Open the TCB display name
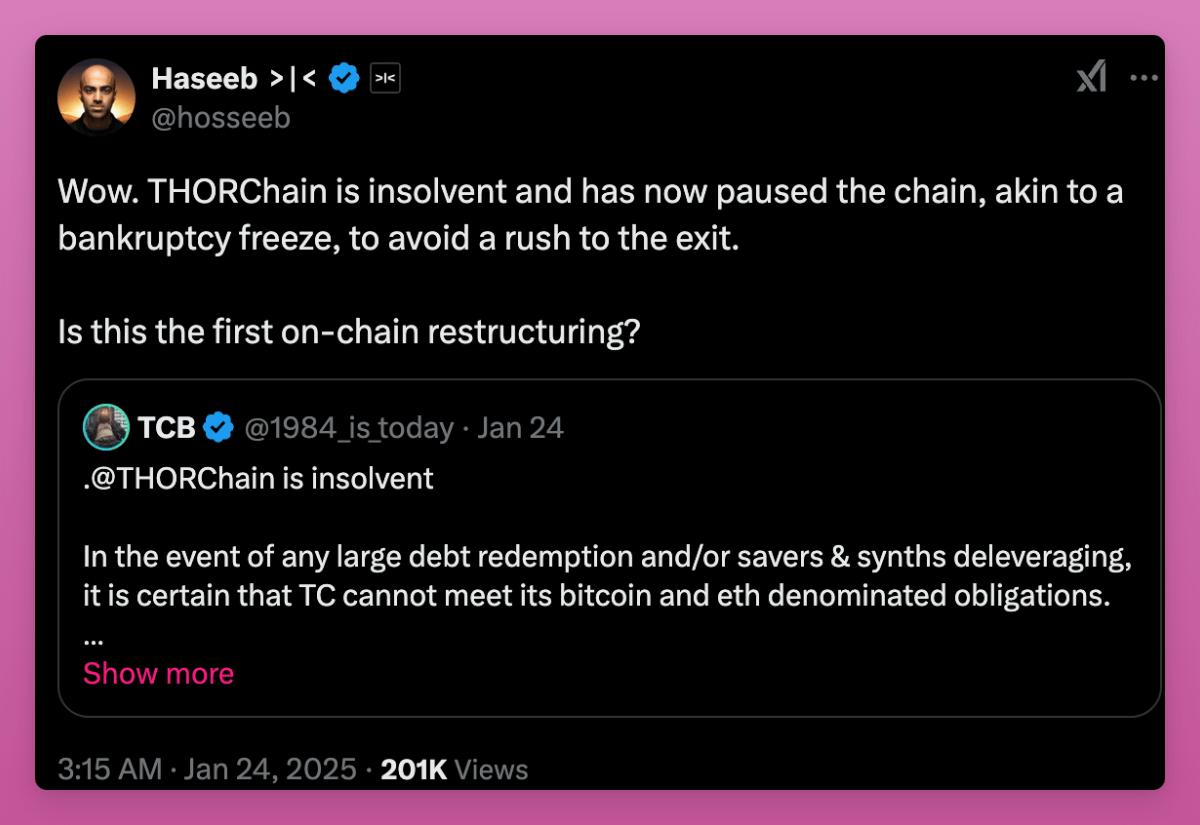1200x825 pixels. pyautogui.click(x=167, y=428)
